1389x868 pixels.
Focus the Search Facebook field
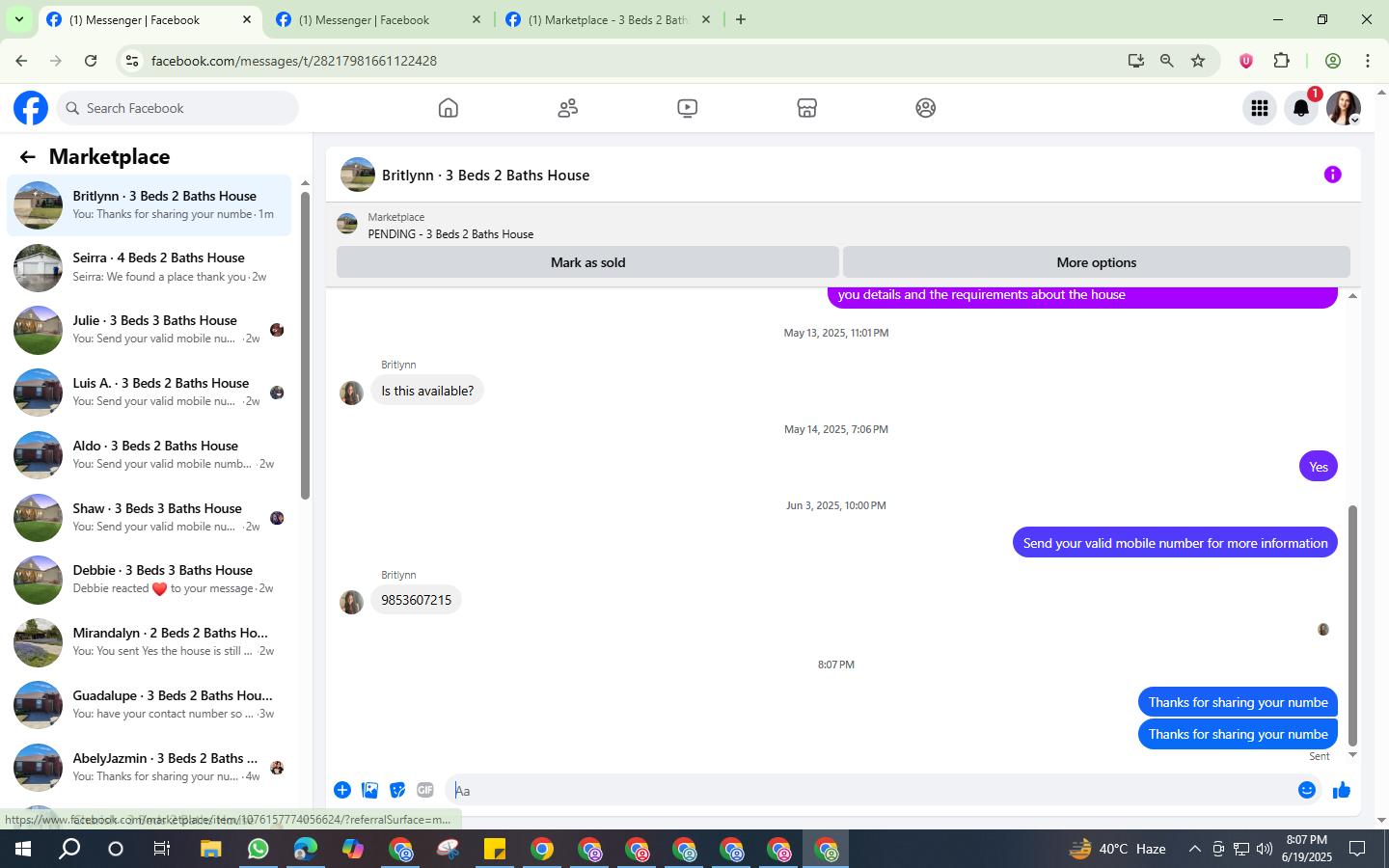(177, 108)
